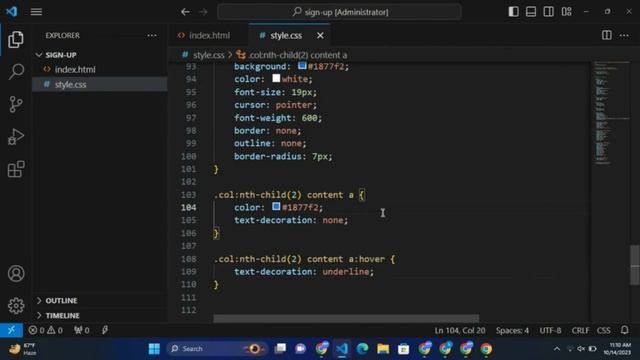Click the EXPLORER panel title
Image resolution: width=640 pixels, height=360 pixels.
[x=62, y=36]
